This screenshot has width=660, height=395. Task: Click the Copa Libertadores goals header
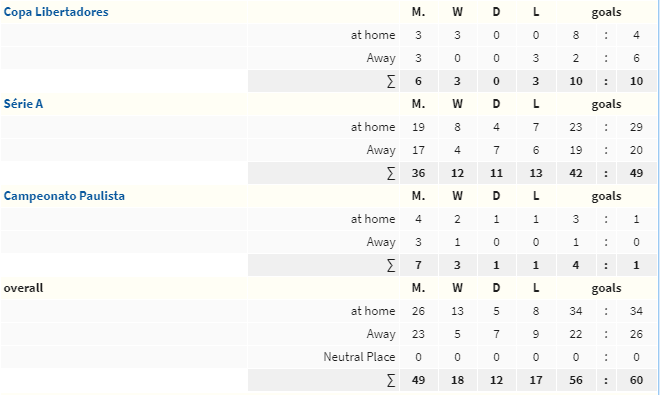606,12
